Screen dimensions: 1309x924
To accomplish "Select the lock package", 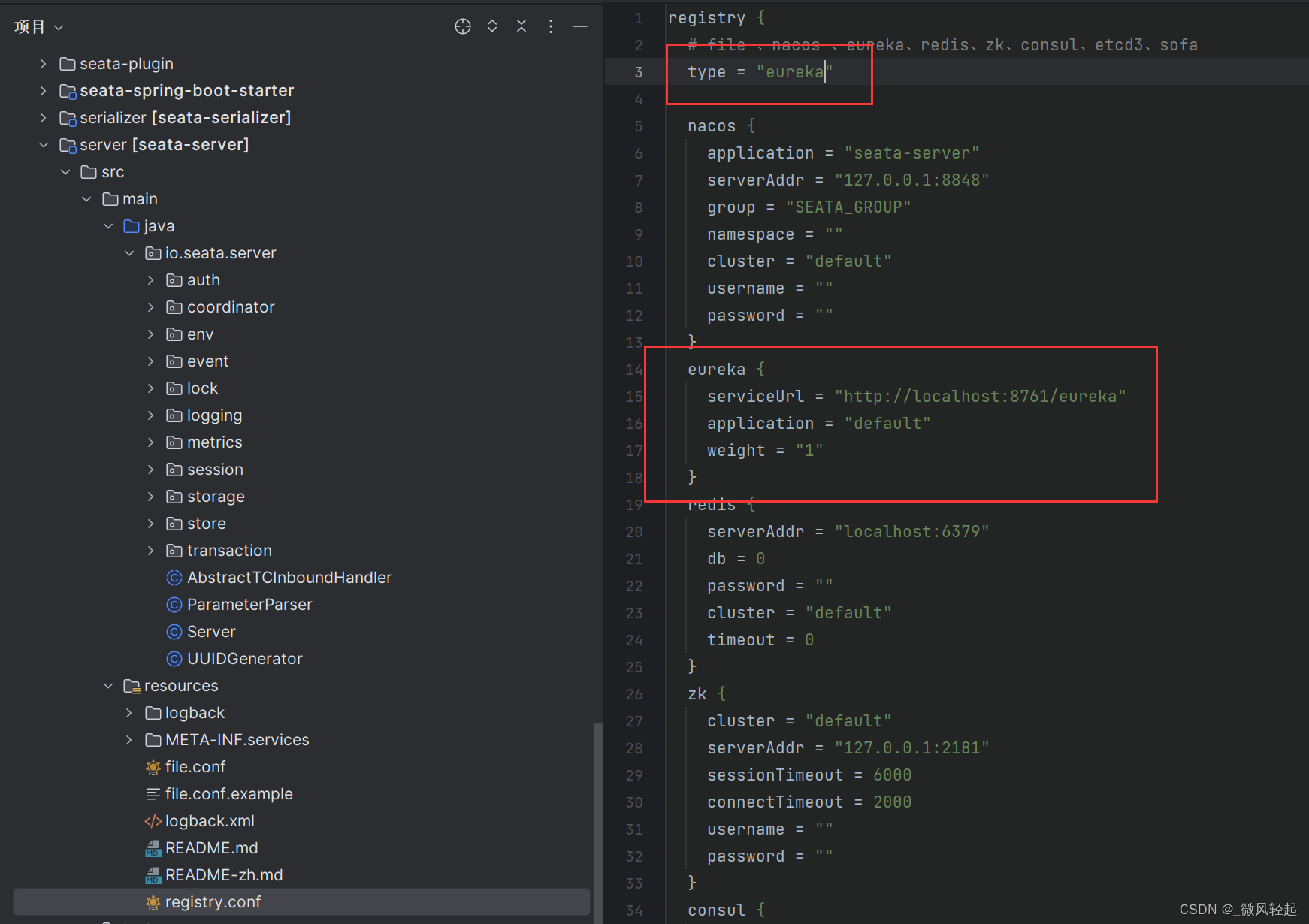I will pos(203,388).
